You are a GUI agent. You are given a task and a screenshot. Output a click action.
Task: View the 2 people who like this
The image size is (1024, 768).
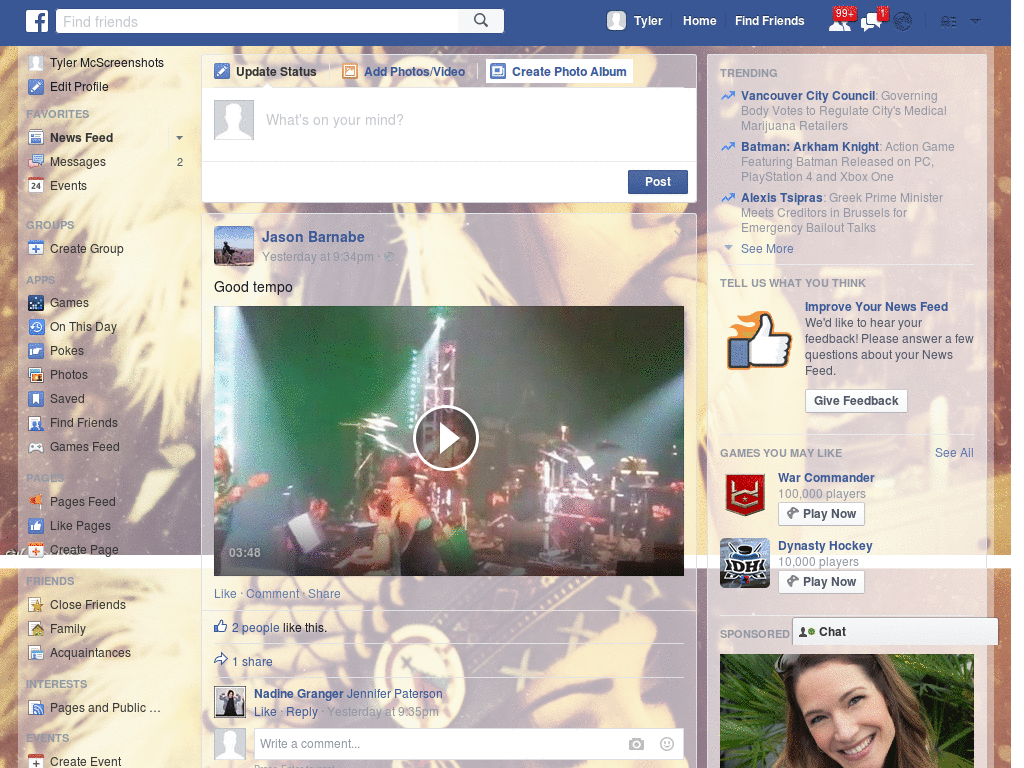point(255,628)
